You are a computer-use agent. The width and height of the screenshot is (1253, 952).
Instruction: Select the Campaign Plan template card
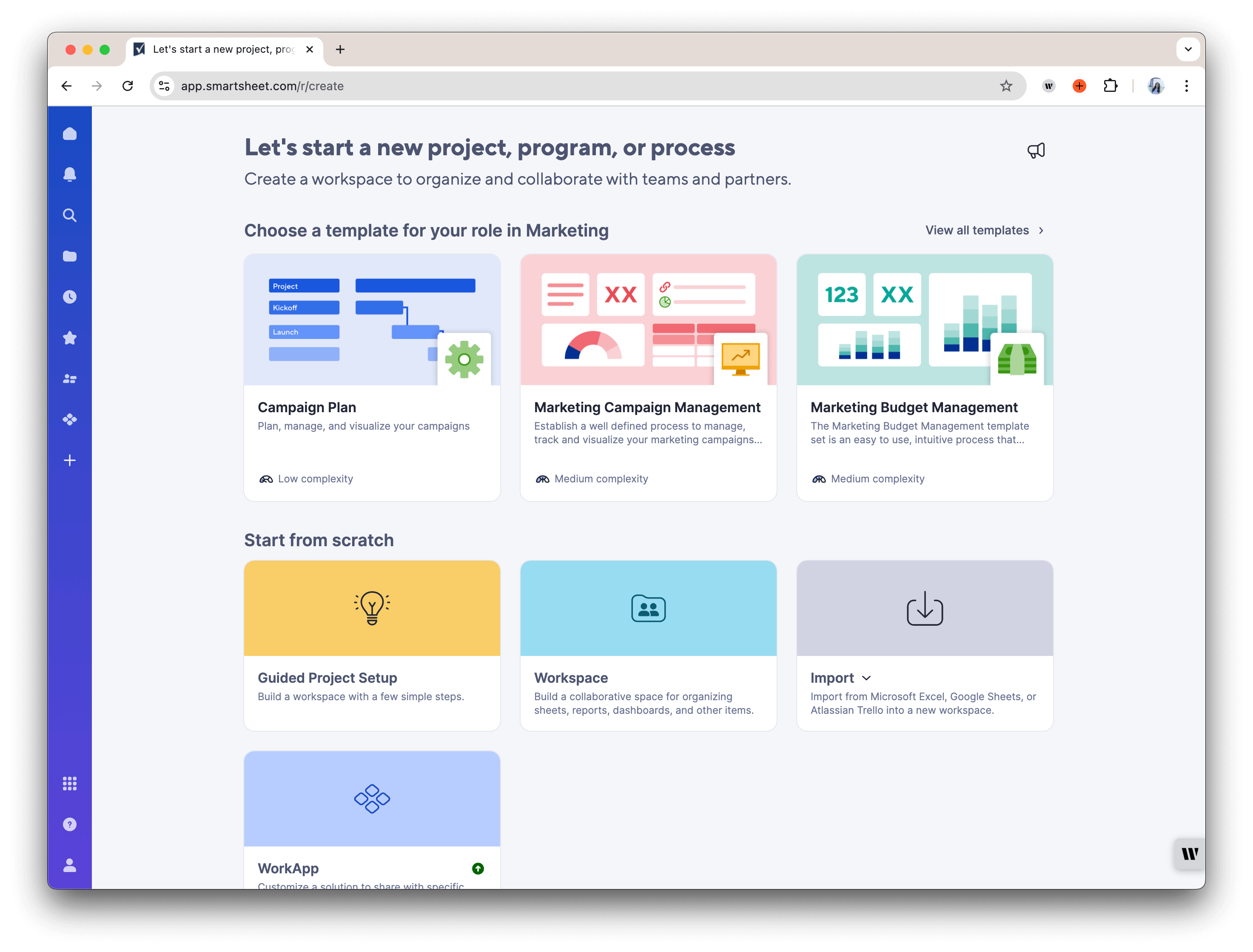(x=372, y=377)
